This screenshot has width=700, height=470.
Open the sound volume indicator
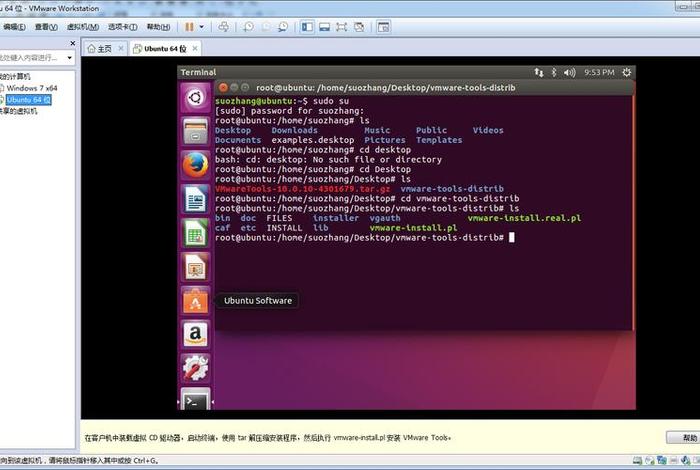(x=569, y=72)
